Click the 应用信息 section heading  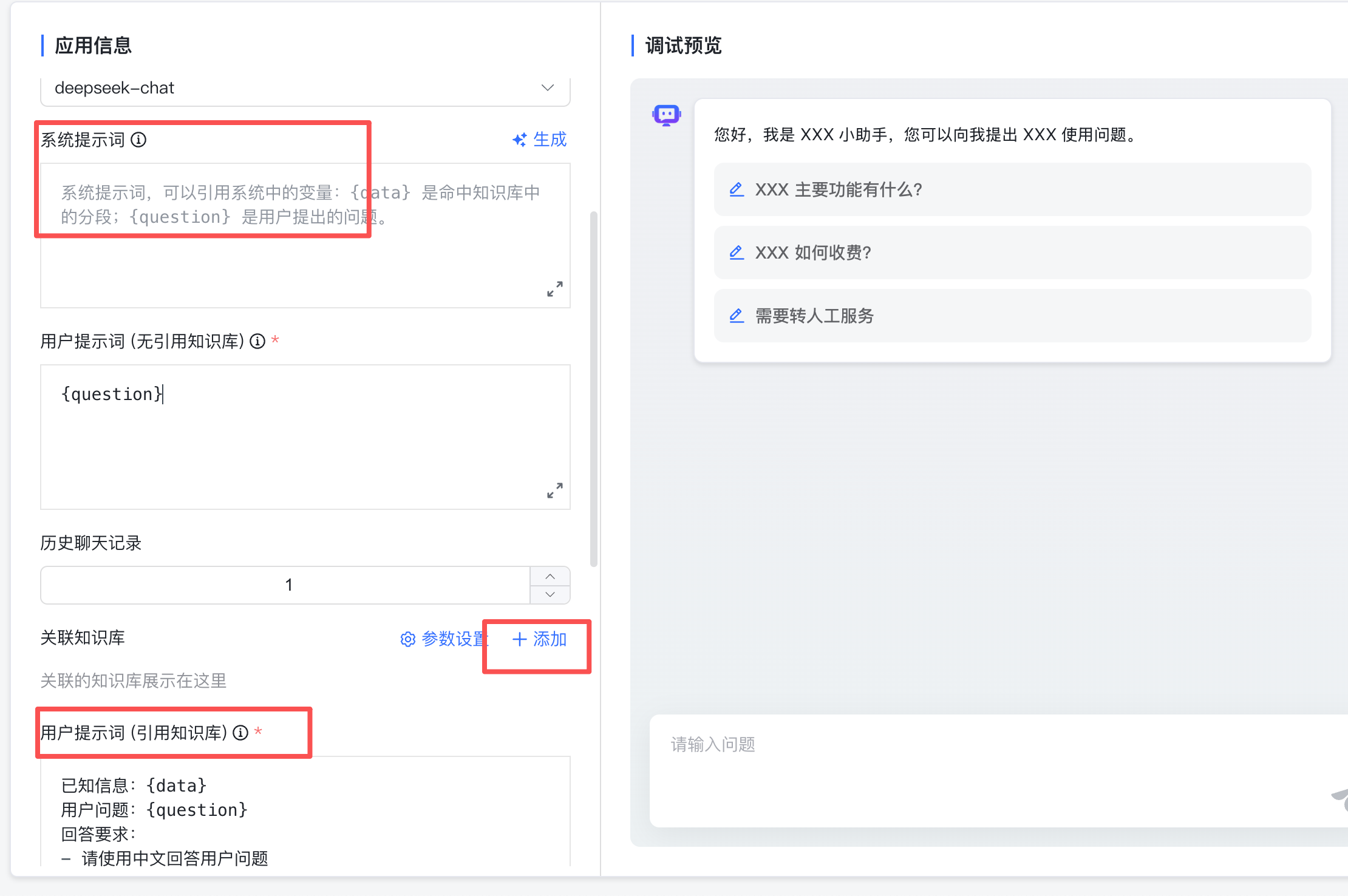pyautogui.click(x=93, y=46)
